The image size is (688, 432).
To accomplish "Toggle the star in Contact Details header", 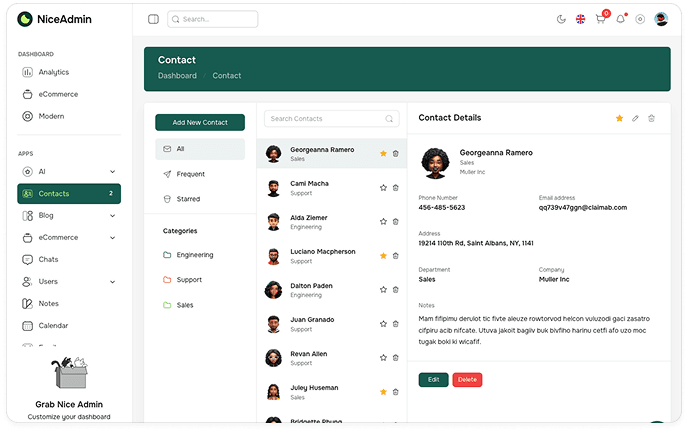I will 619,118.
